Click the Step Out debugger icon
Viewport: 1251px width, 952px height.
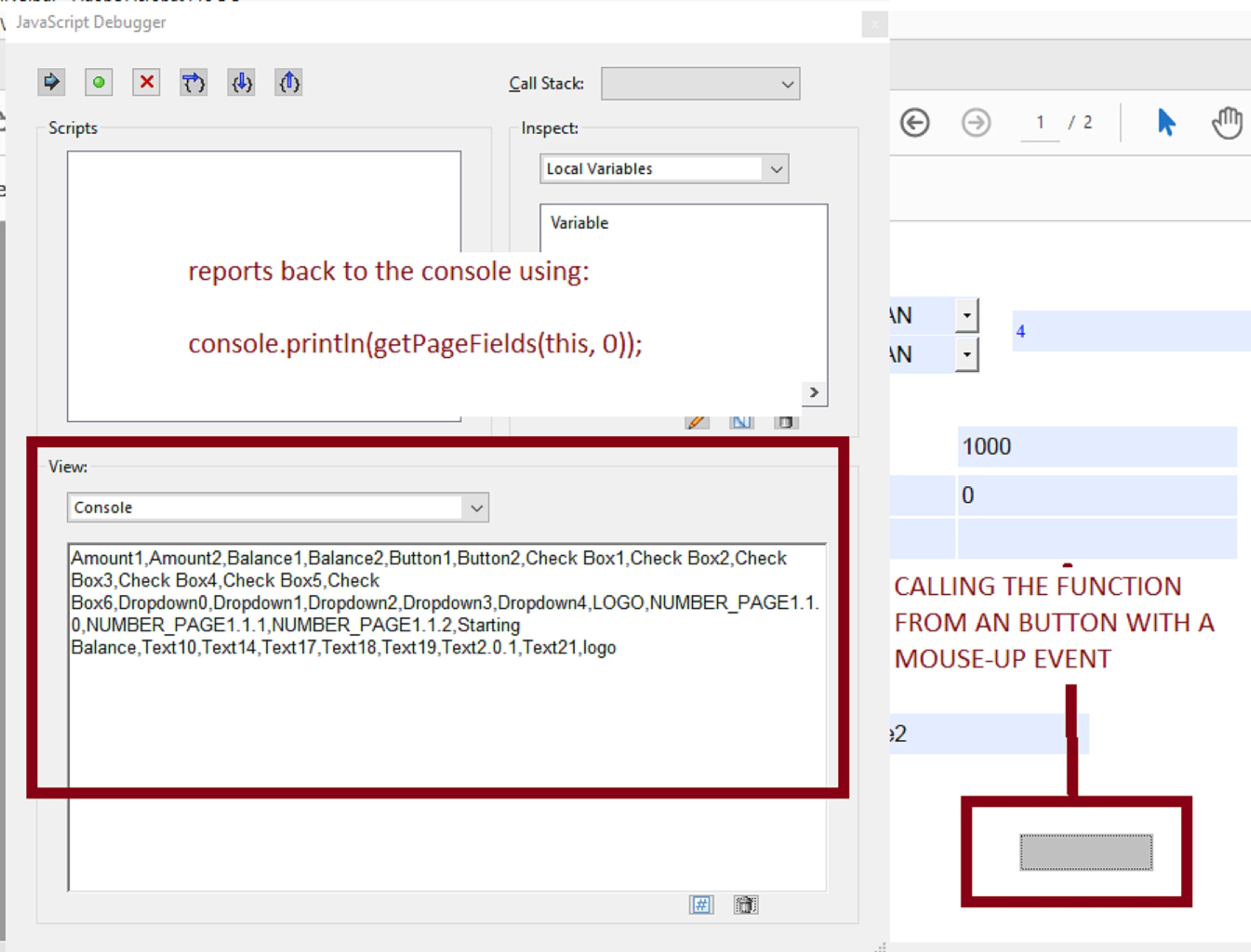(289, 83)
